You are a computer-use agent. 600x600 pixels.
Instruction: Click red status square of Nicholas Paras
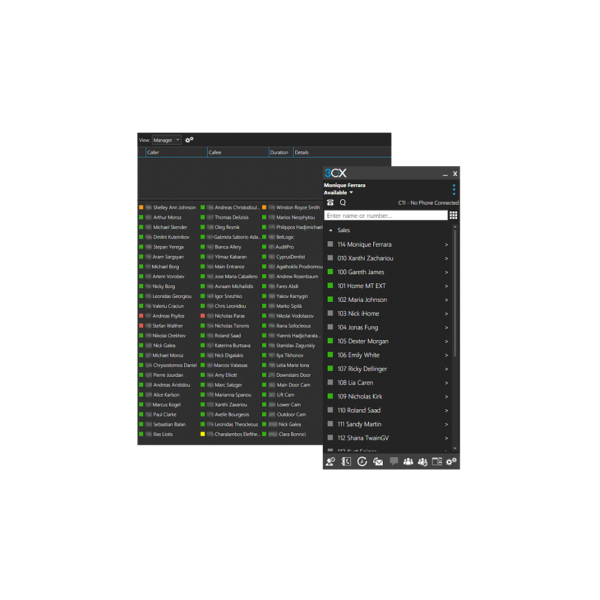(203, 316)
